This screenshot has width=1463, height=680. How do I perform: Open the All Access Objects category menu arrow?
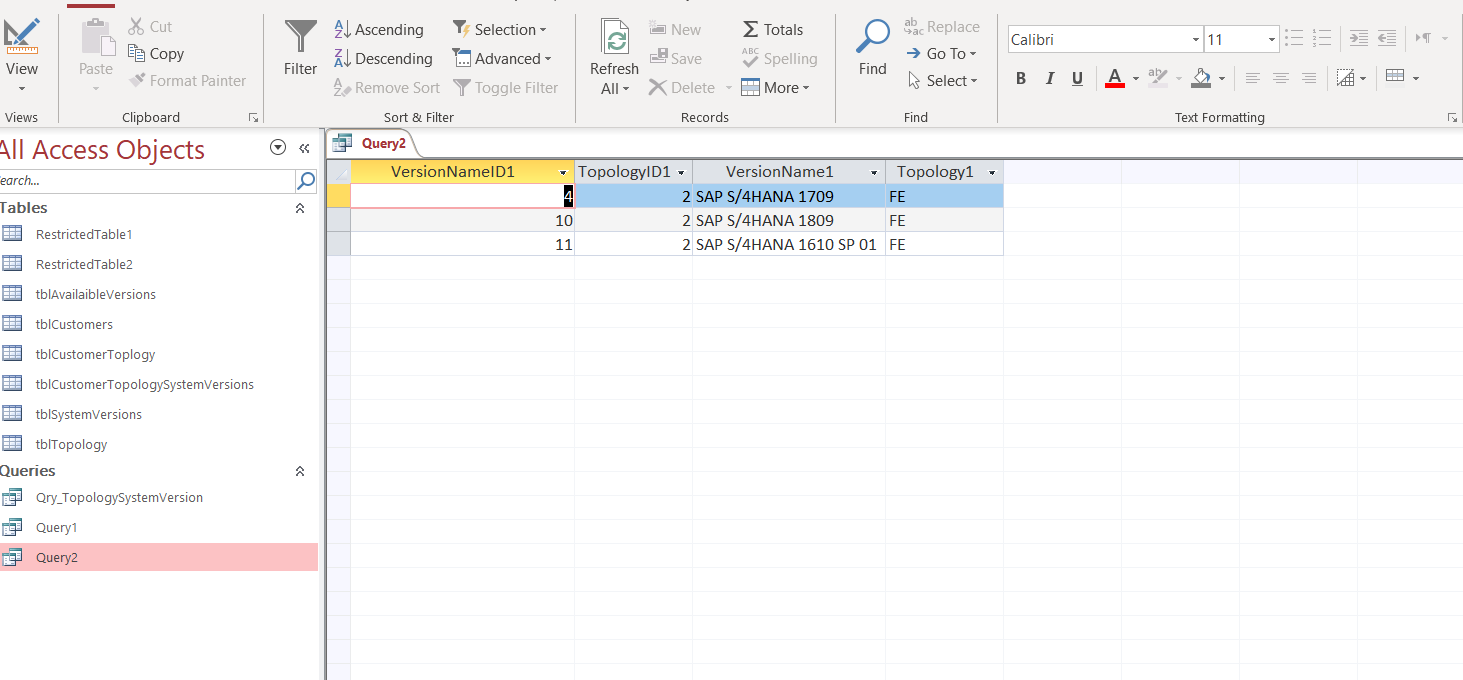pyautogui.click(x=278, y=148)
